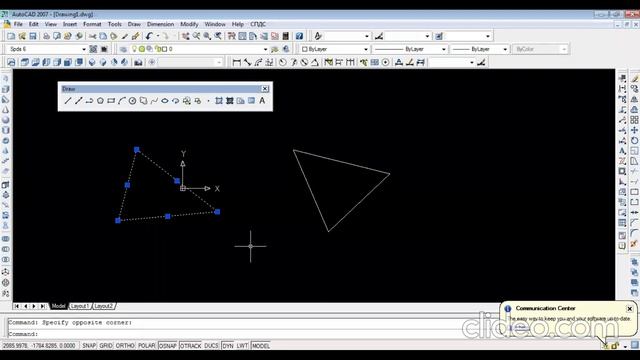Click the Plot (print) icon

(46, 36)
